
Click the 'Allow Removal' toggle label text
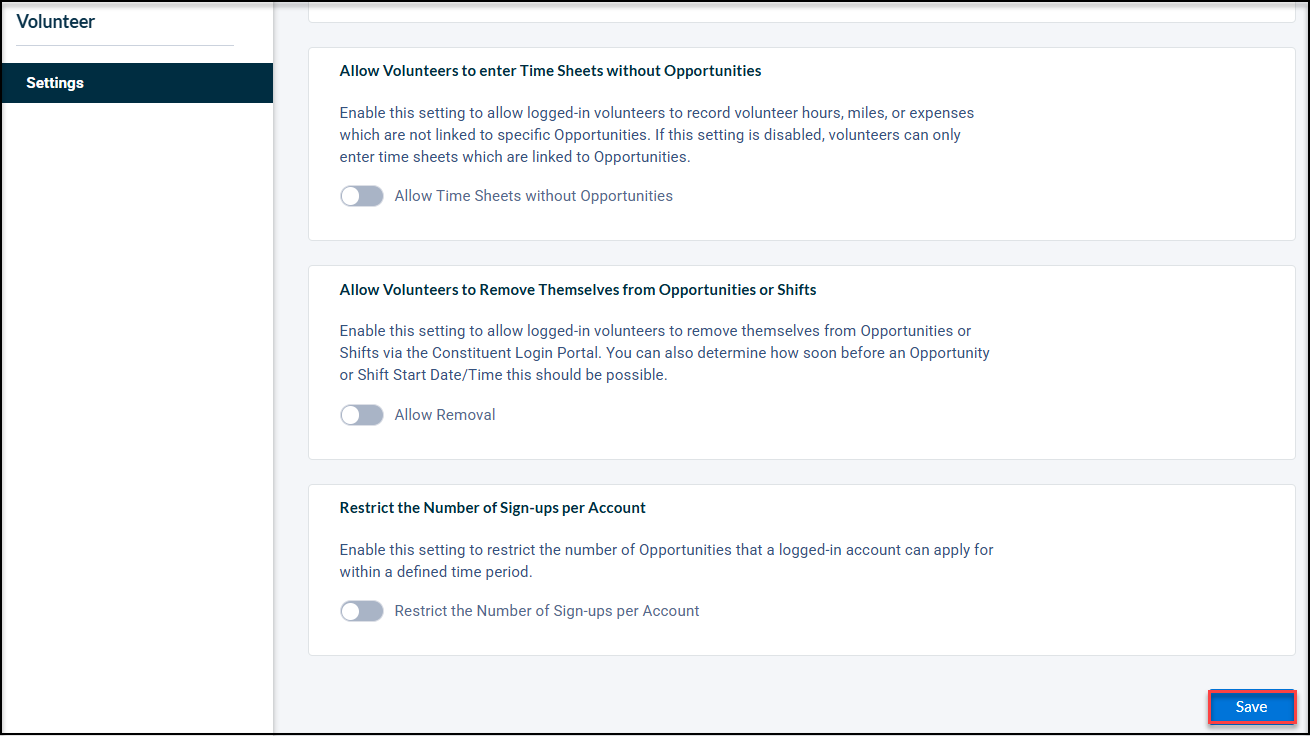(445, 415)
